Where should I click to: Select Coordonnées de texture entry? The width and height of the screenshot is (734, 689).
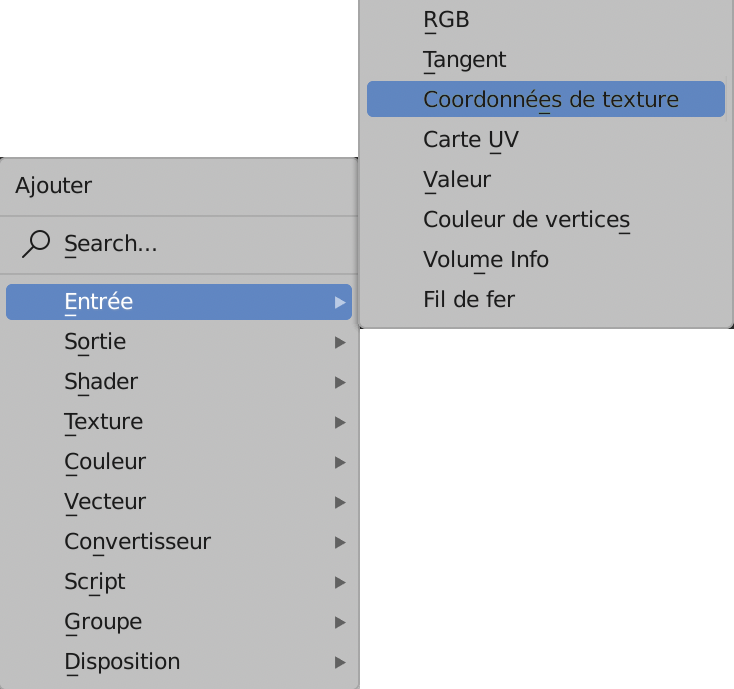[550, 100]
